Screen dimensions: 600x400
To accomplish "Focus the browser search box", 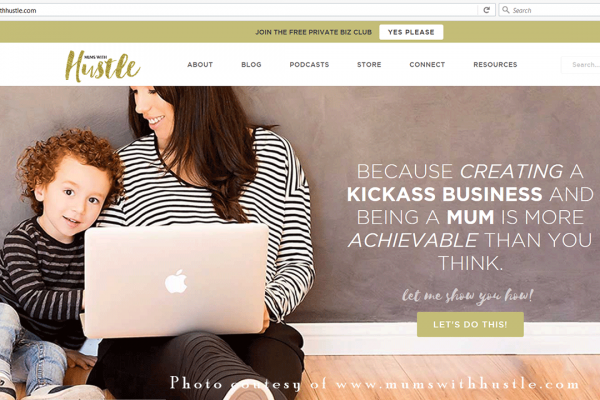I will (x=549, y=10).
